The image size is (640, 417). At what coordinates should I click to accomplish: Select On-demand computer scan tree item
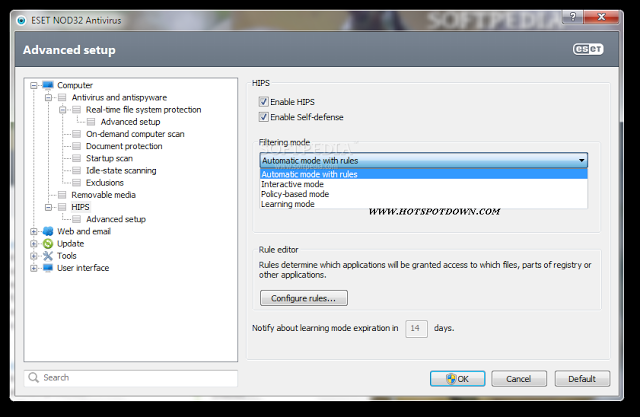click(135, 134)
